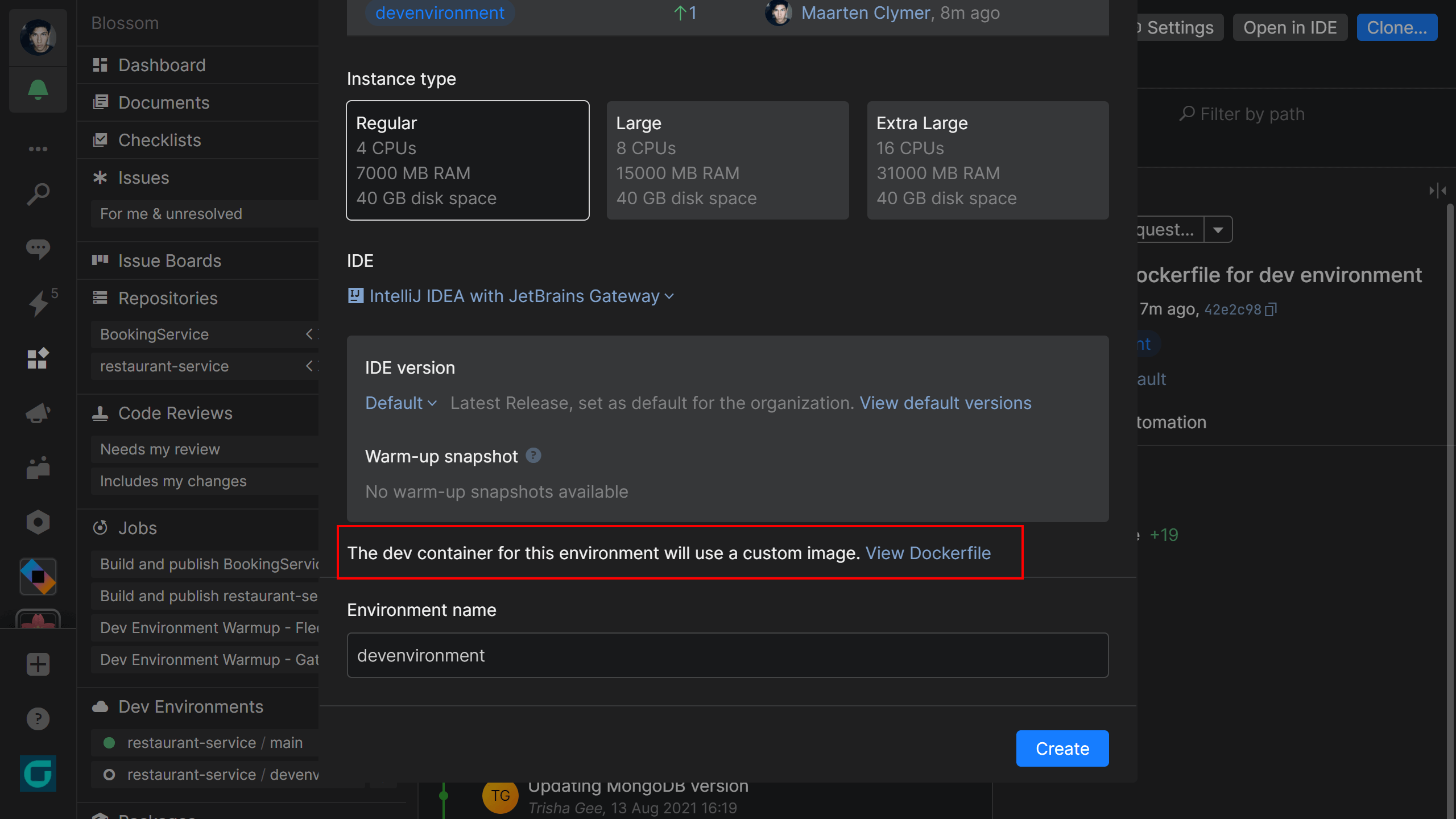The width and height of the screenshot is (1456, 819).
Task: Click the devenvironment name input field
Action: (x=728, y=655)
